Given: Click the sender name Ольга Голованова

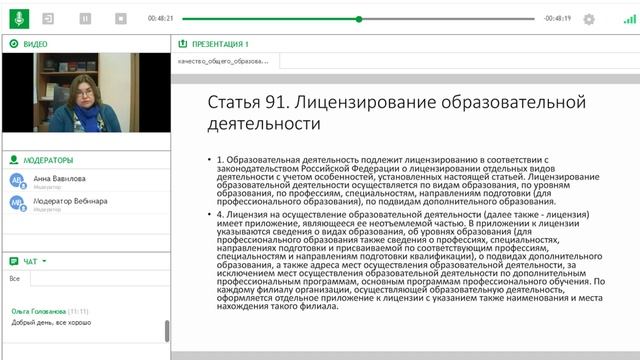Looking at the screenshot, I should click(39, 311).
